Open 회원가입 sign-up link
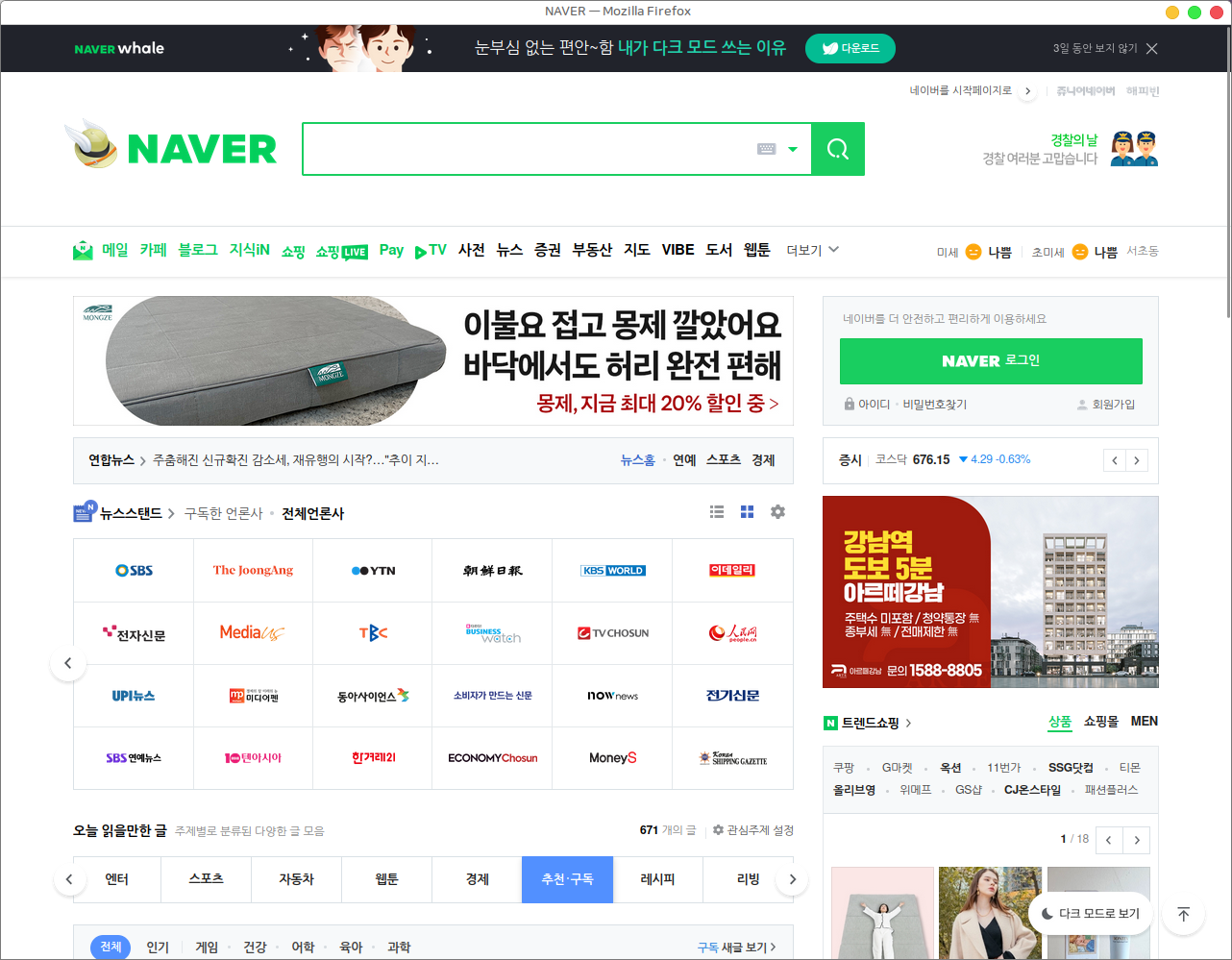The width and height of the screenshot is (1232, 960). click(1106, 405)
